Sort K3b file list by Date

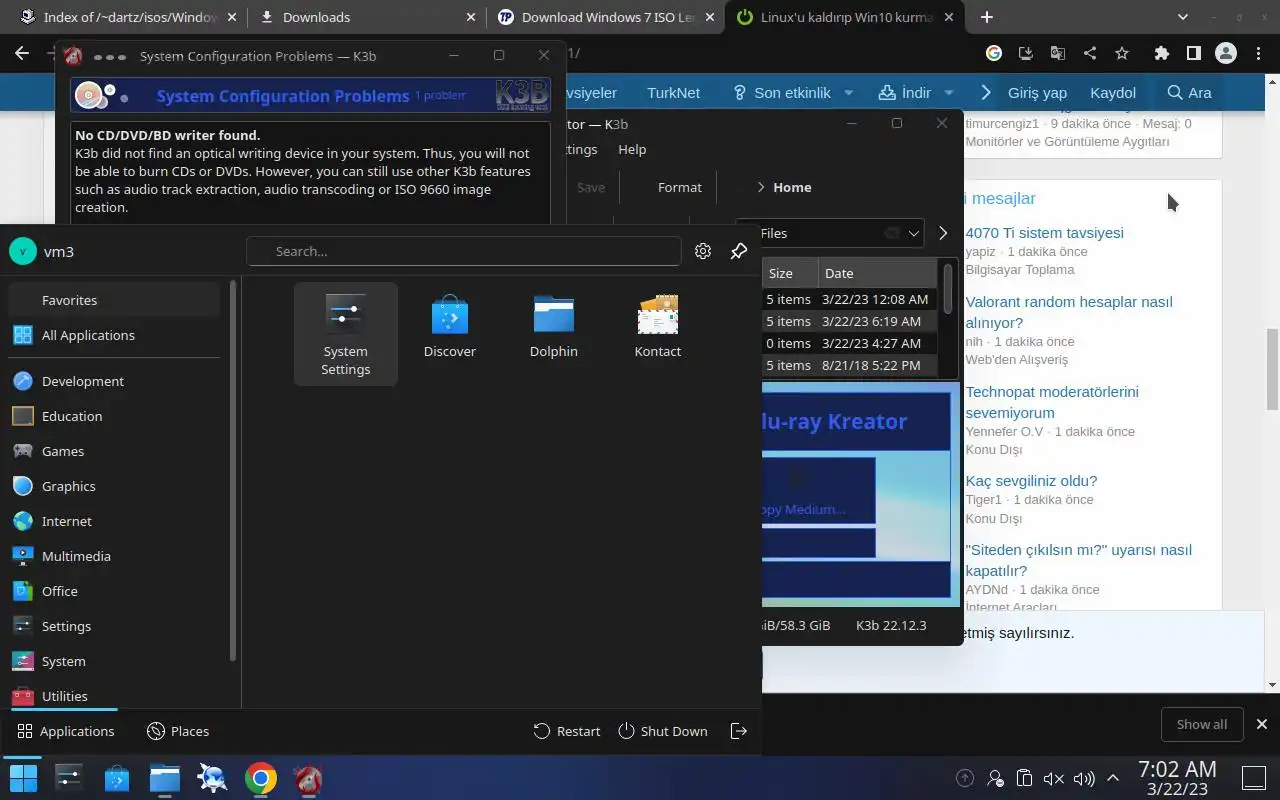[878, 273]
